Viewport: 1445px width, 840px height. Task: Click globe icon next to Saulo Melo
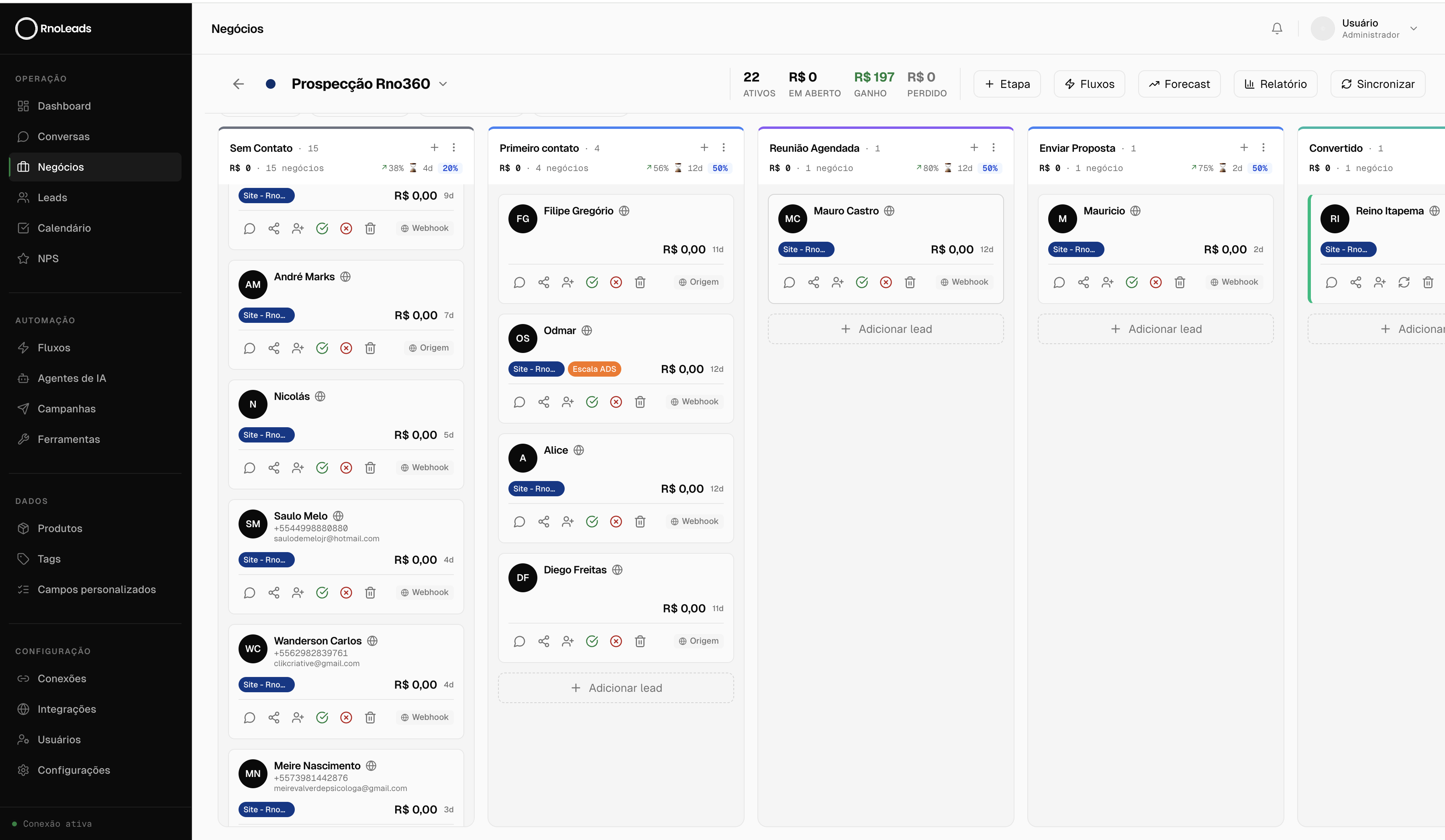point(338,516)
